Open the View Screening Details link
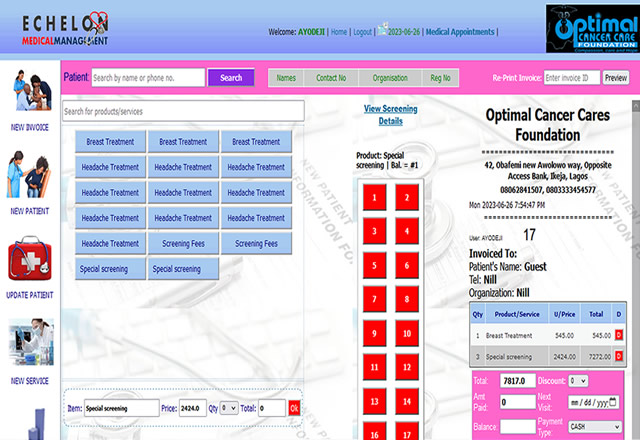Viewport: 640px width, 440px height. point(391,115)
